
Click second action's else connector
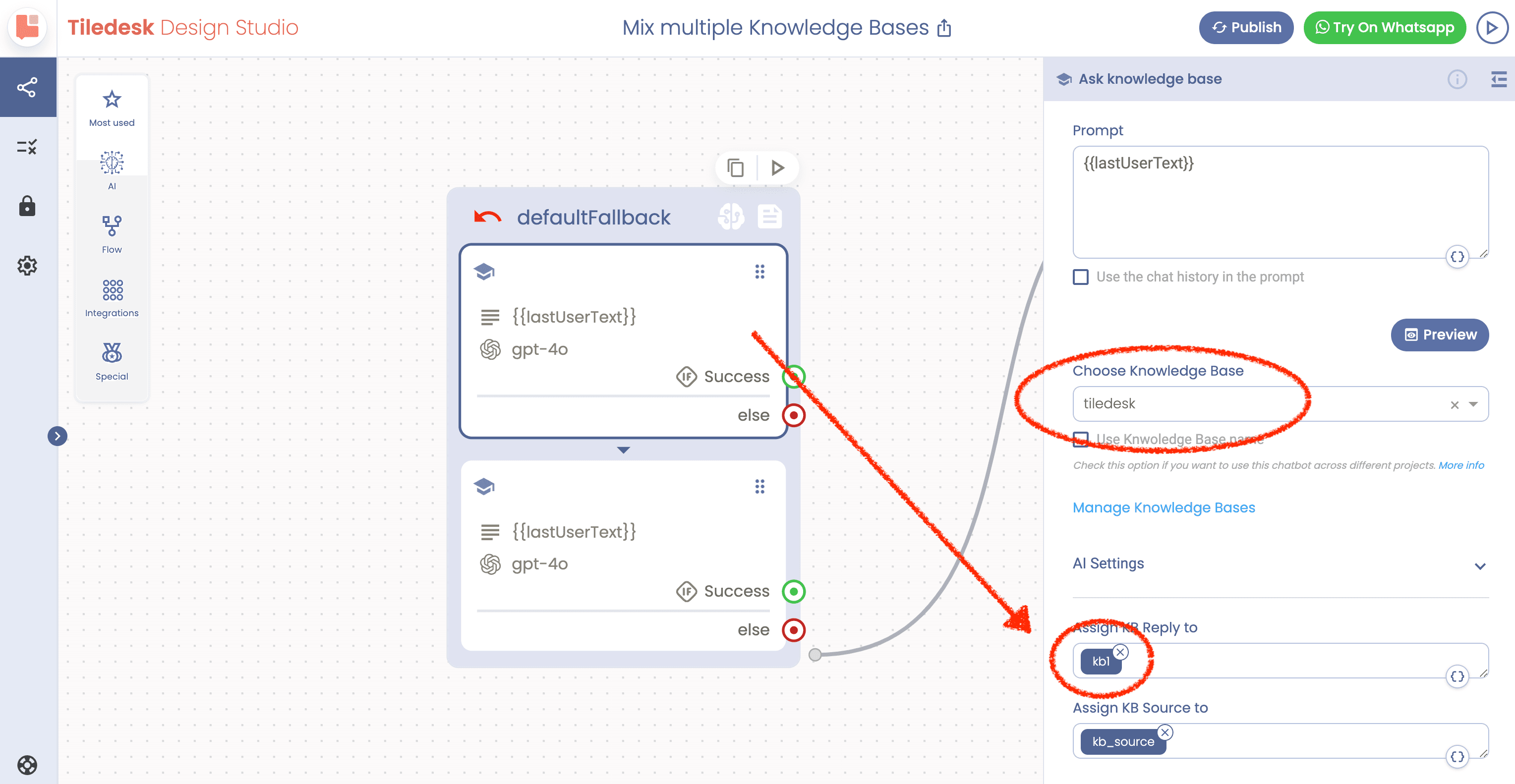[793, 630]
